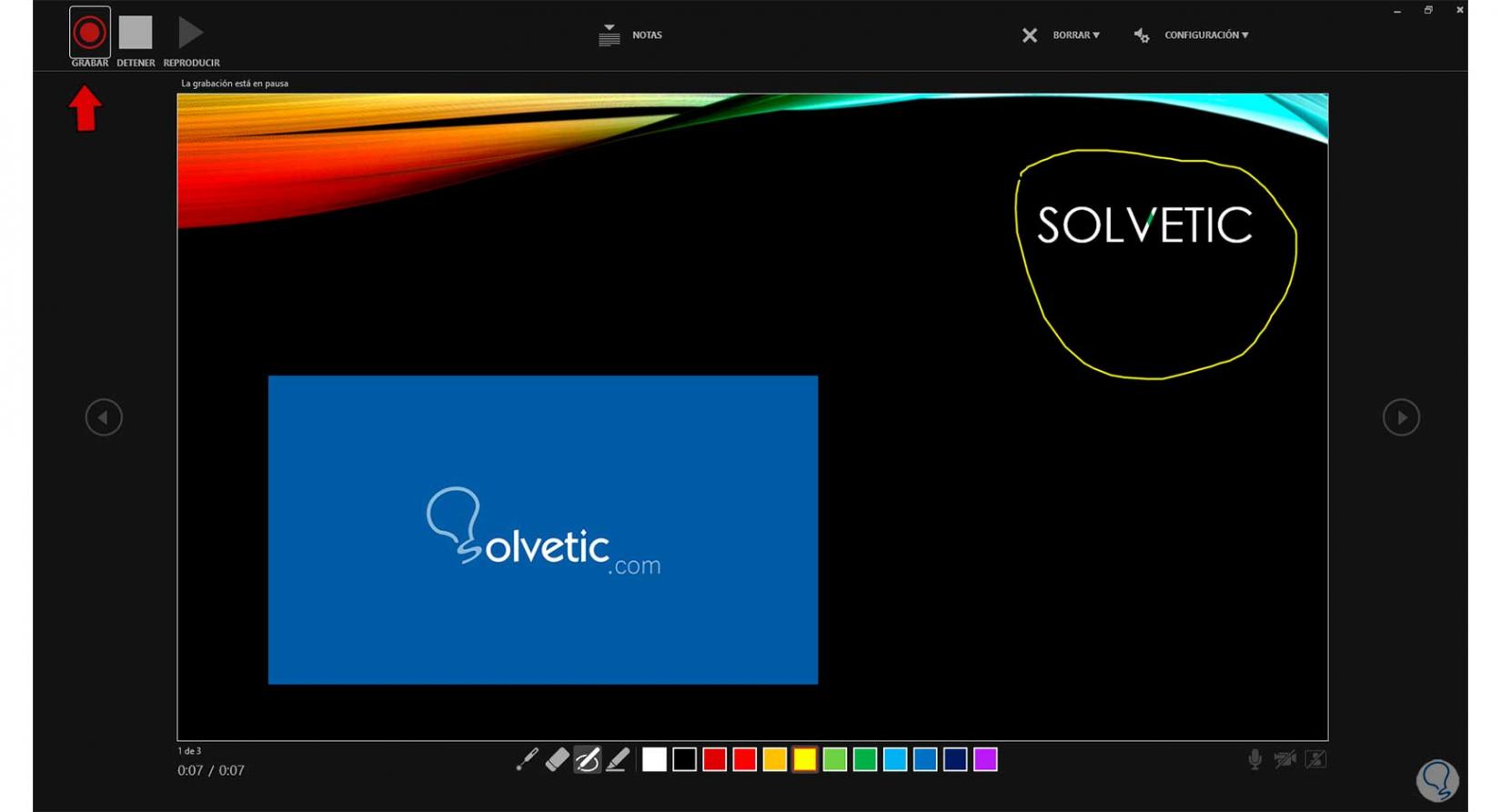
Task: Pick the dark red swatch beside black
Action: coord(714,759)
